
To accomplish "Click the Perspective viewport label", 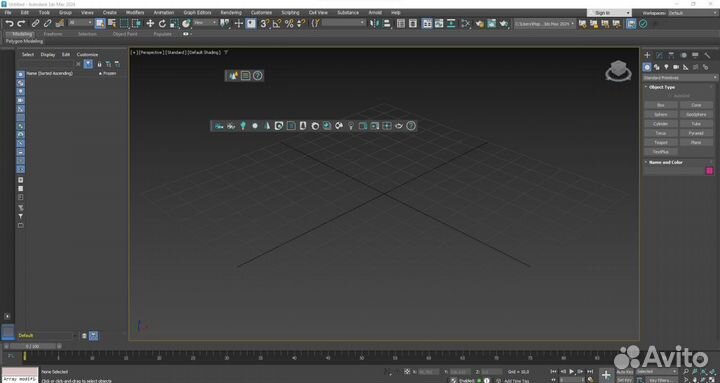I will point(152,52).
